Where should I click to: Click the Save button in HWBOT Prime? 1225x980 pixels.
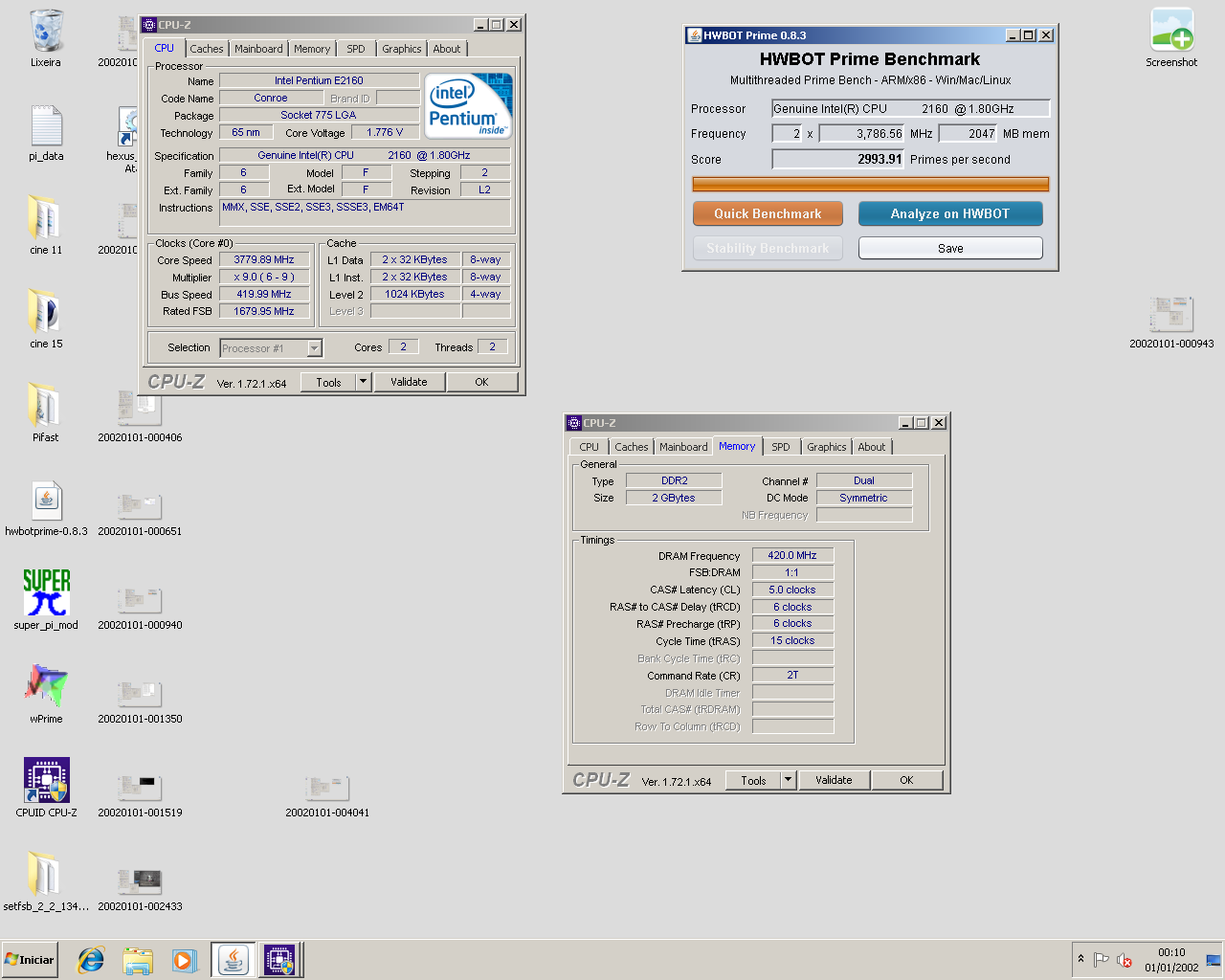coord(950,248)
